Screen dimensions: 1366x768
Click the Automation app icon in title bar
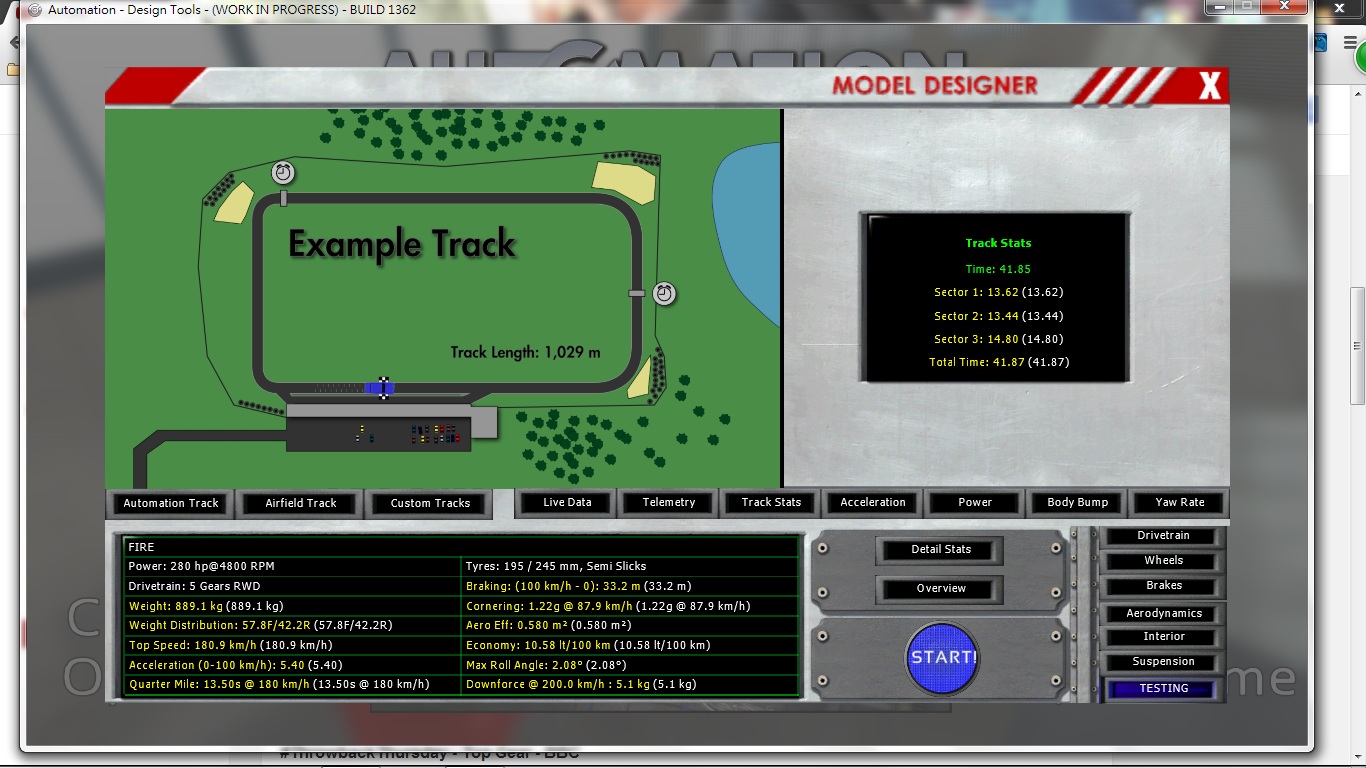click(35, 10)
